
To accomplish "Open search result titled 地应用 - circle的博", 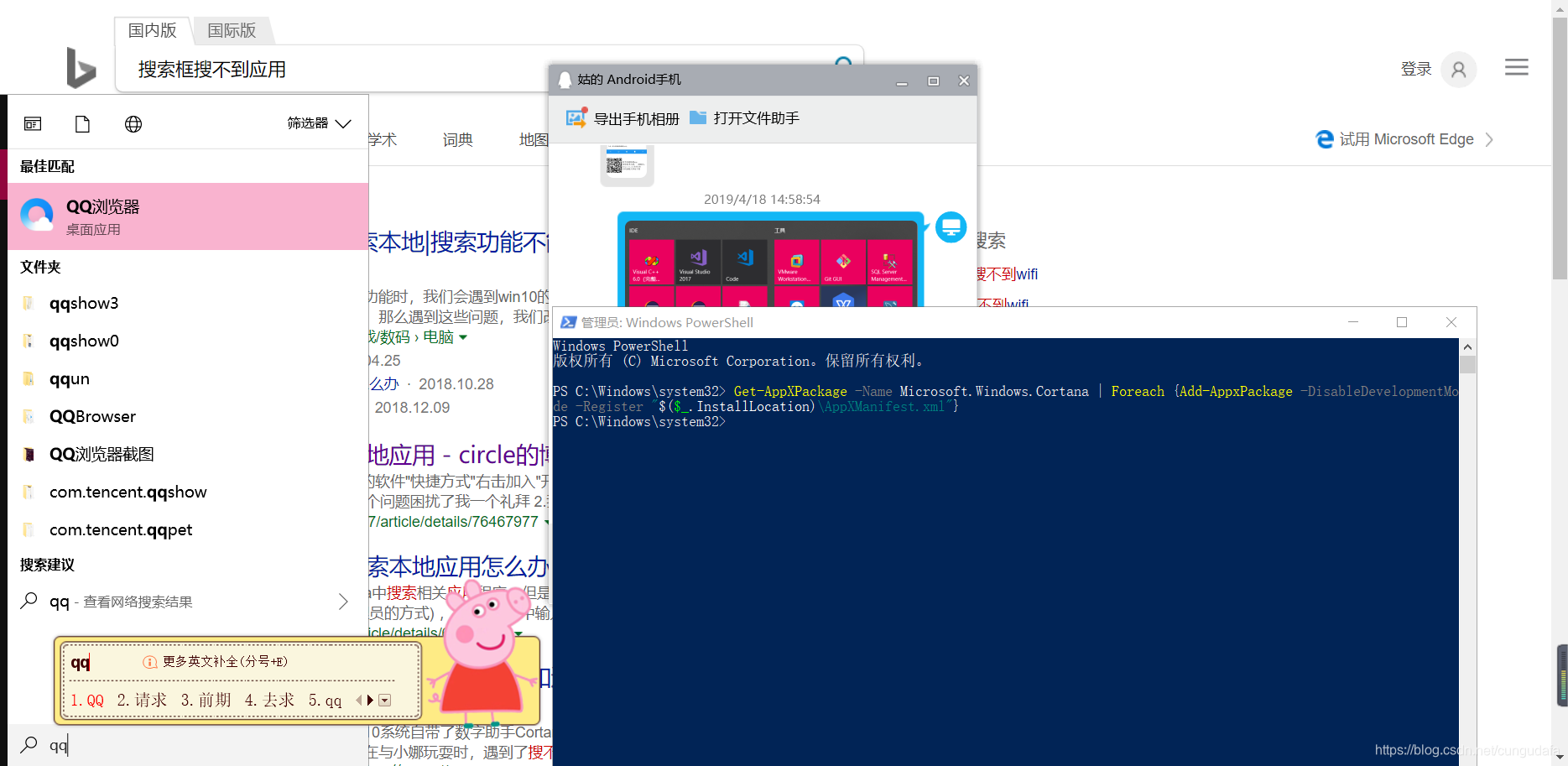I will point(459,455).
